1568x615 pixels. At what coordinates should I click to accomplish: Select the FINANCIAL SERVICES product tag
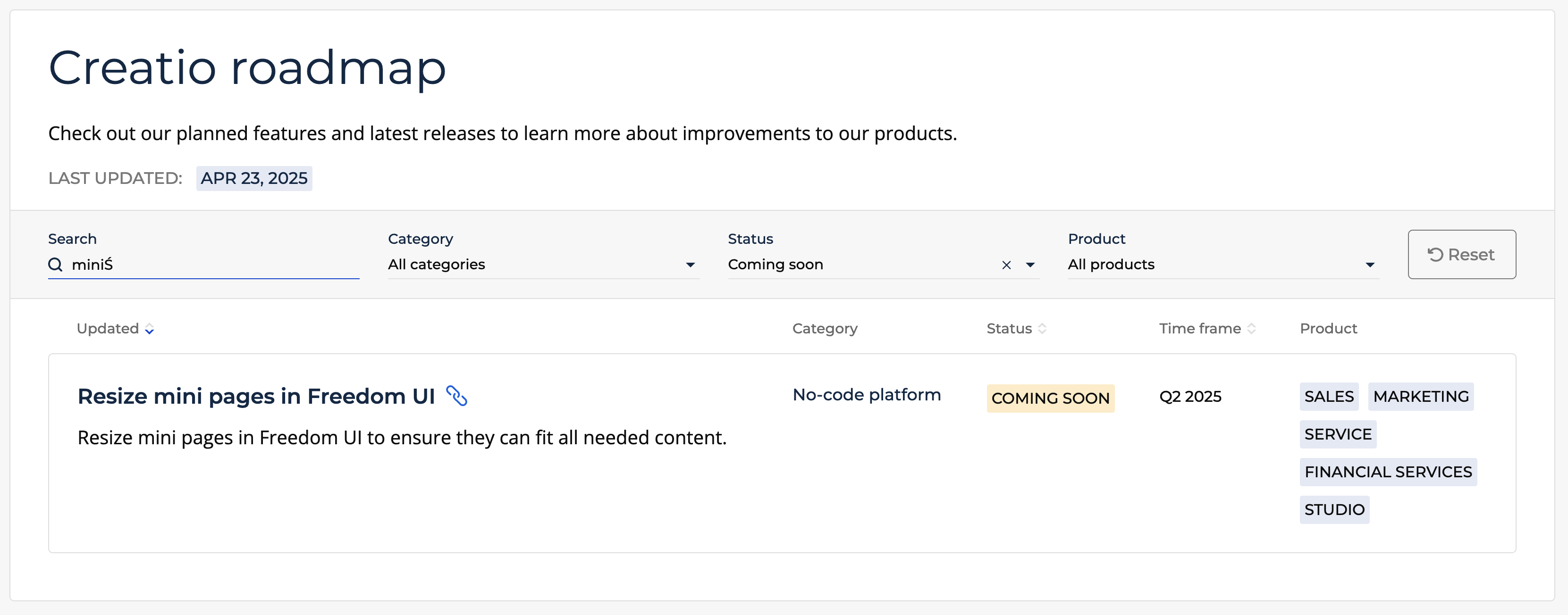coord(1388,472)
